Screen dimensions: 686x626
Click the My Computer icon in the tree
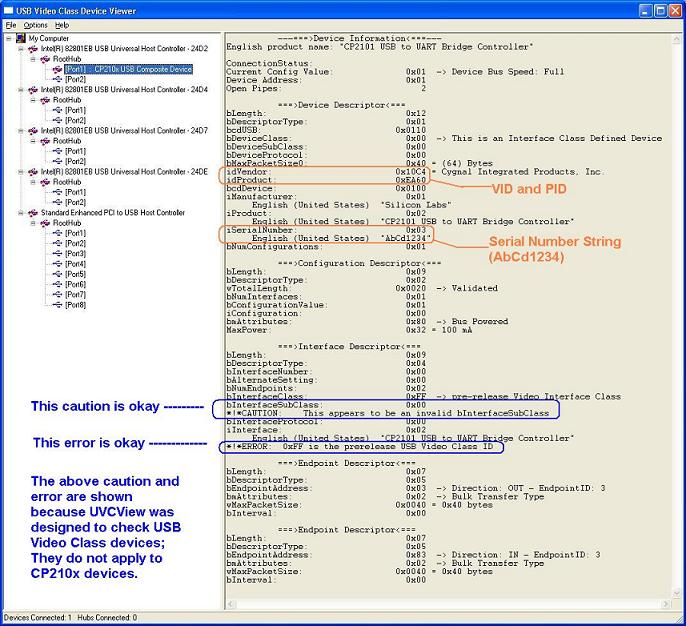click(x=21, y=38)
